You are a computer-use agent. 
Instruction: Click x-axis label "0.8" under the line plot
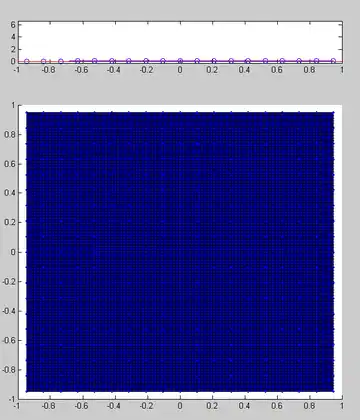tap(309, 70)
